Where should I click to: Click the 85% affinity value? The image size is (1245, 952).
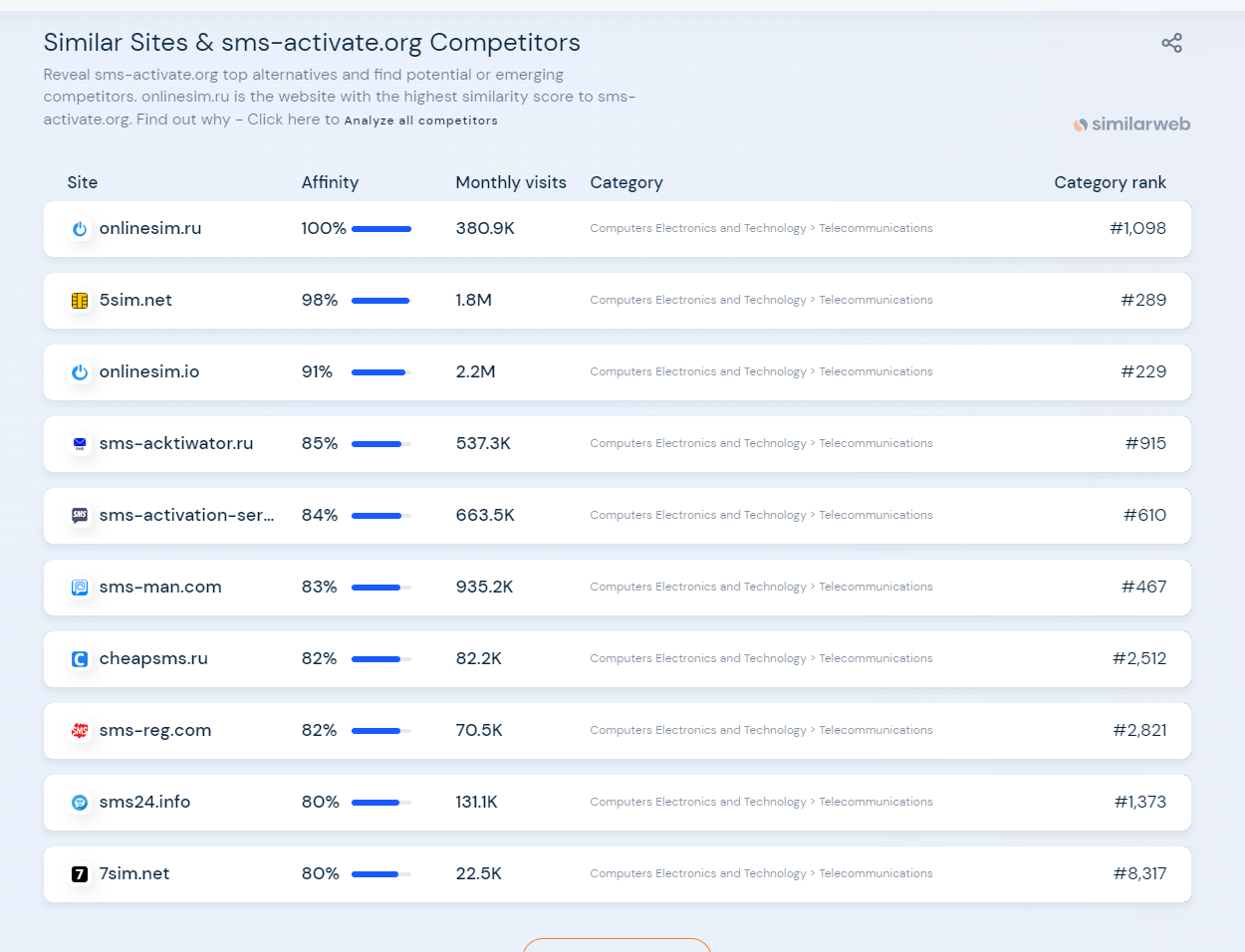tap(320, 443)
